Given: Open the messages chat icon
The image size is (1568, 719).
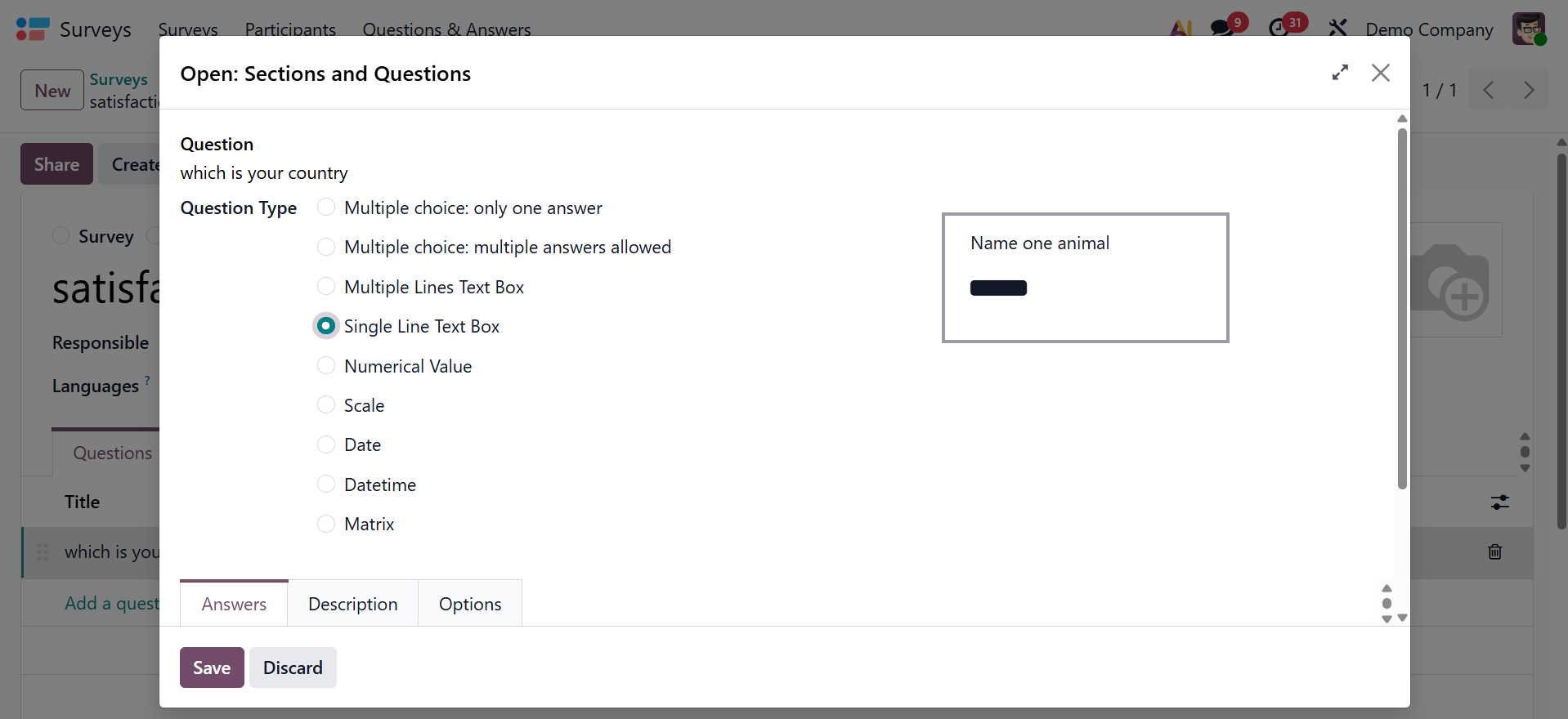Looking at the screenshot, I should [1222, 29].
